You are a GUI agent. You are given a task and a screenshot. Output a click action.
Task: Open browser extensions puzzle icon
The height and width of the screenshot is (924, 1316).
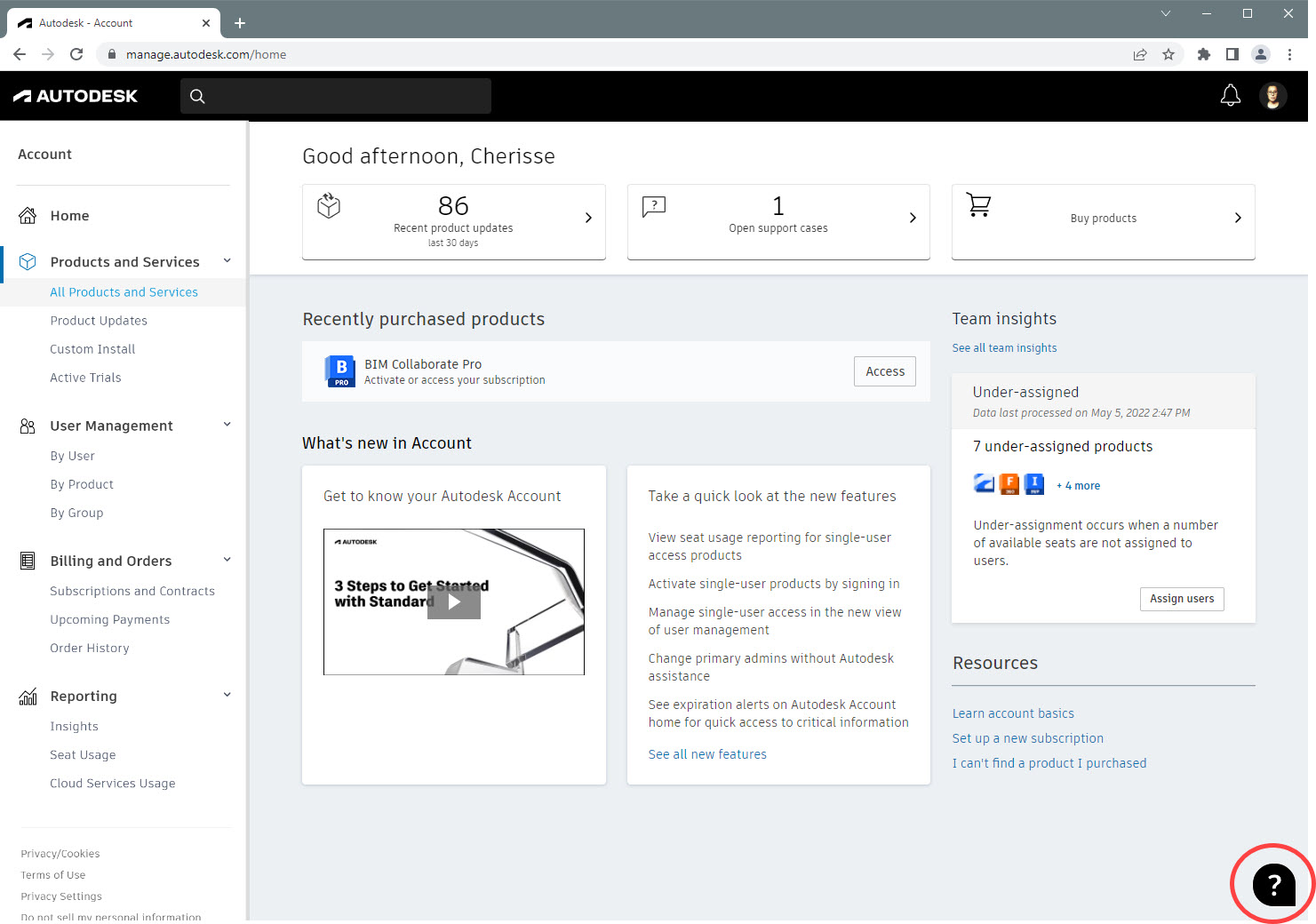pos(1204,54)
